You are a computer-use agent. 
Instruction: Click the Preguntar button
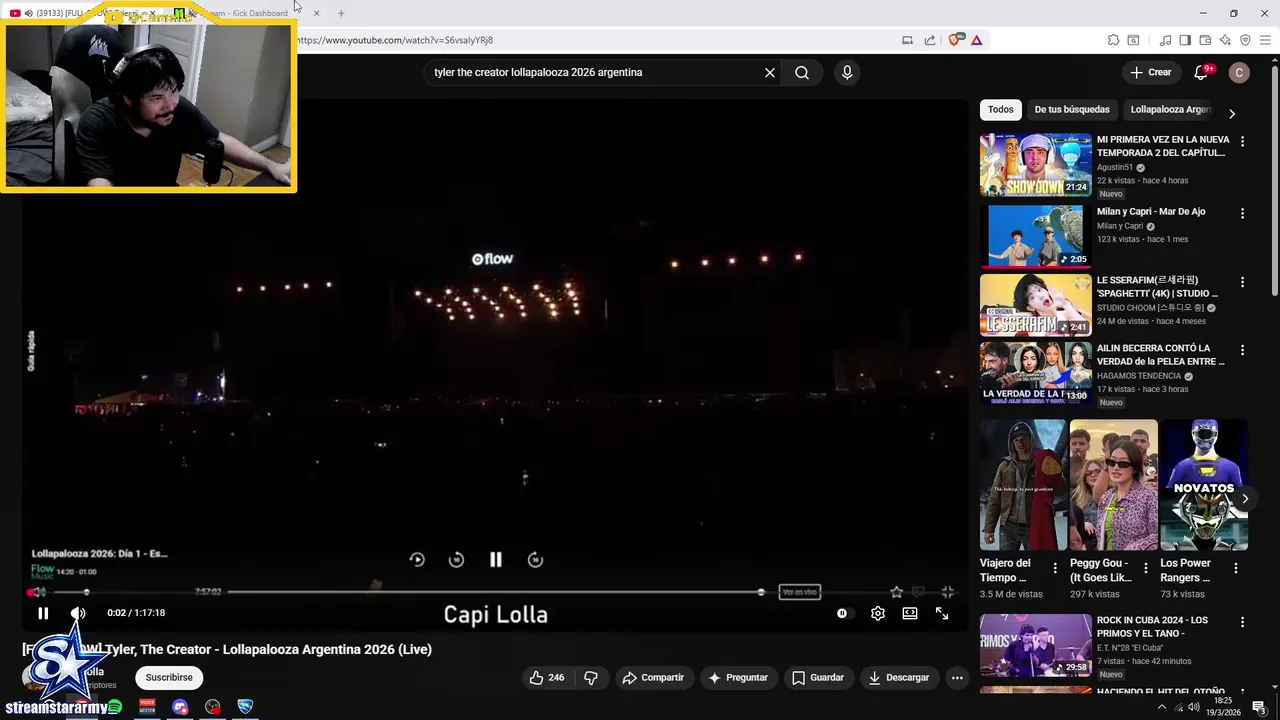click(x=738, y=678)
